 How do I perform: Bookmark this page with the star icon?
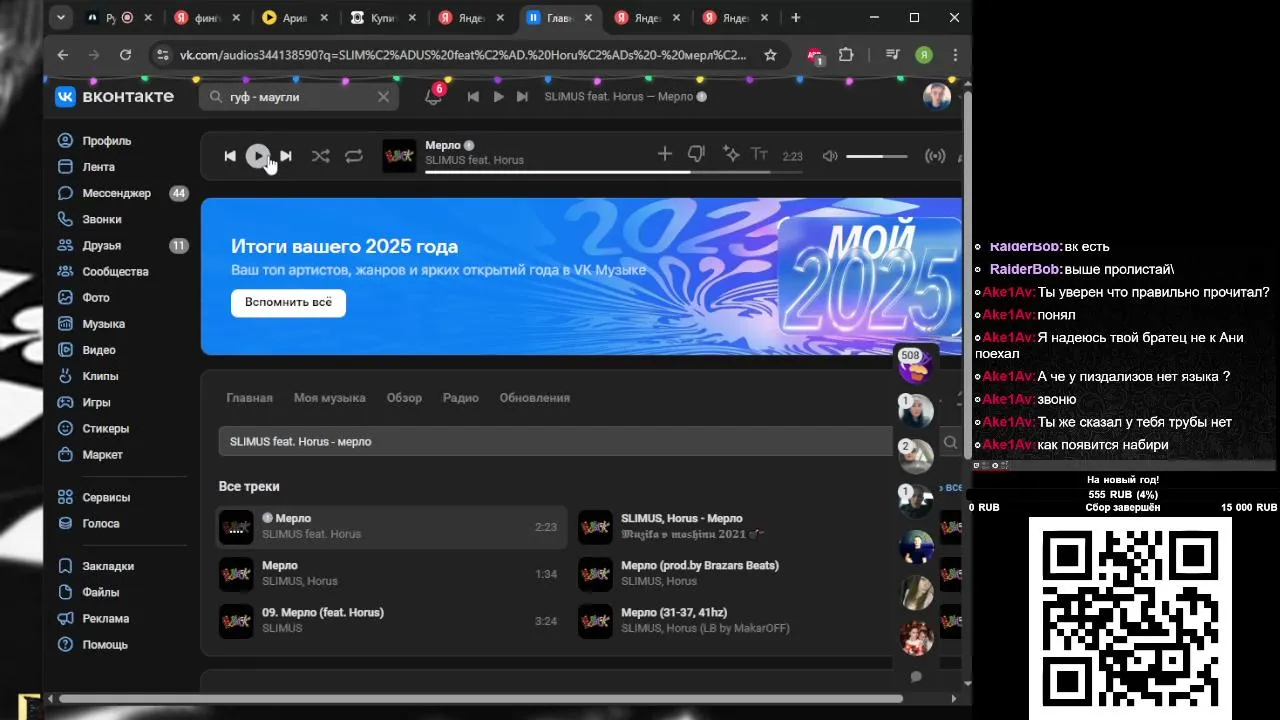[x=770, y=55]
